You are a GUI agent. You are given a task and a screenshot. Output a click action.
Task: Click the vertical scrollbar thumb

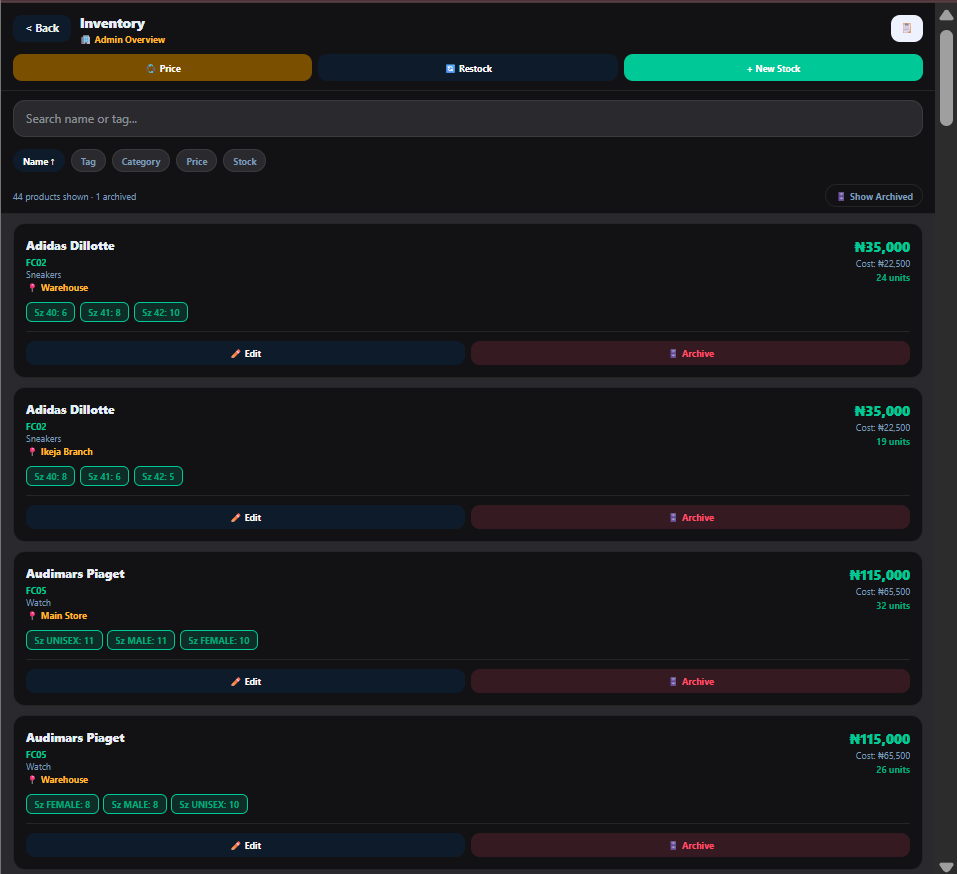[946, 78]
